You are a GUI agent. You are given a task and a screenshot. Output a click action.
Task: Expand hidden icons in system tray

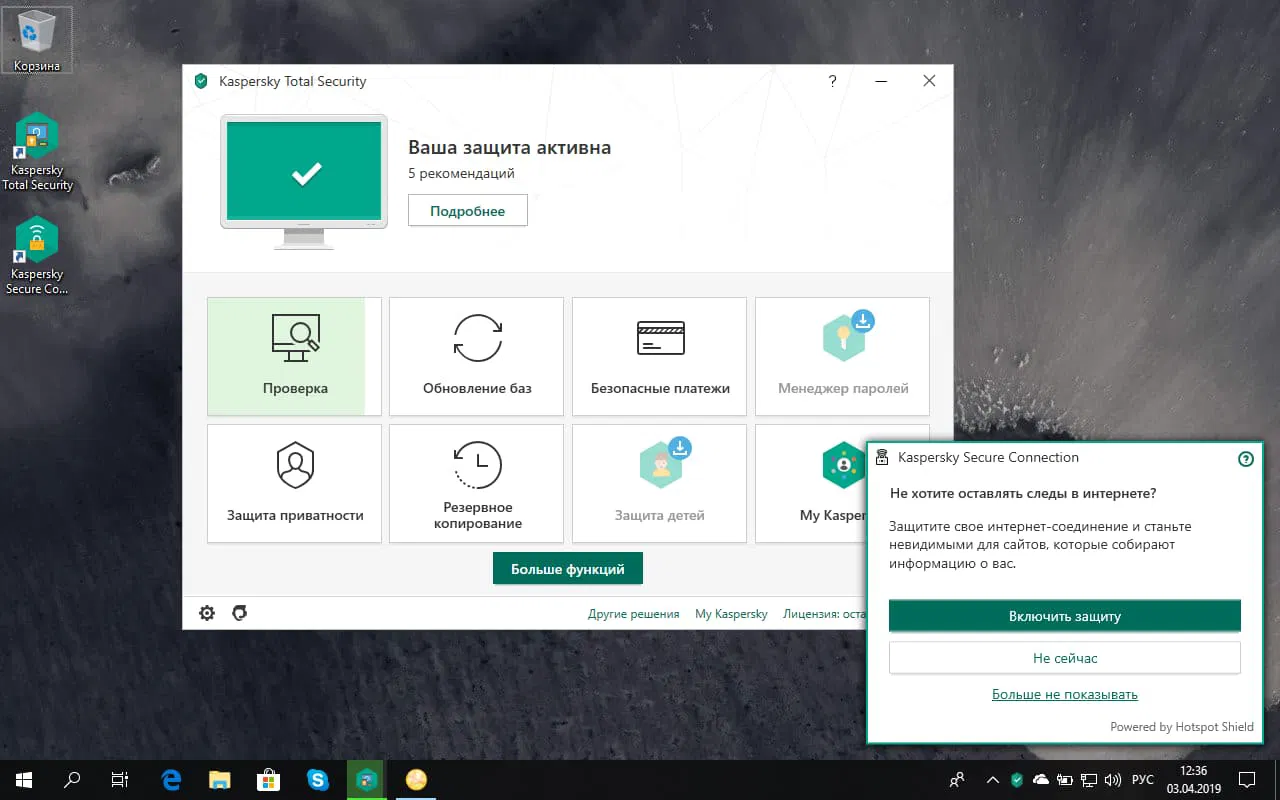pyautogui.click(x=993, y=779)
